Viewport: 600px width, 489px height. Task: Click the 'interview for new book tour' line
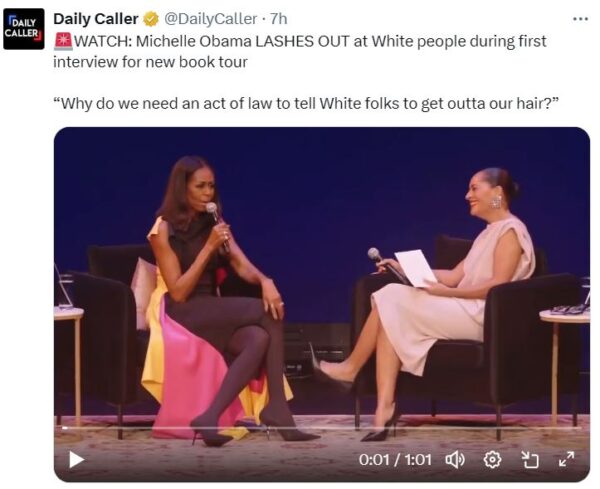coord(150,62)
